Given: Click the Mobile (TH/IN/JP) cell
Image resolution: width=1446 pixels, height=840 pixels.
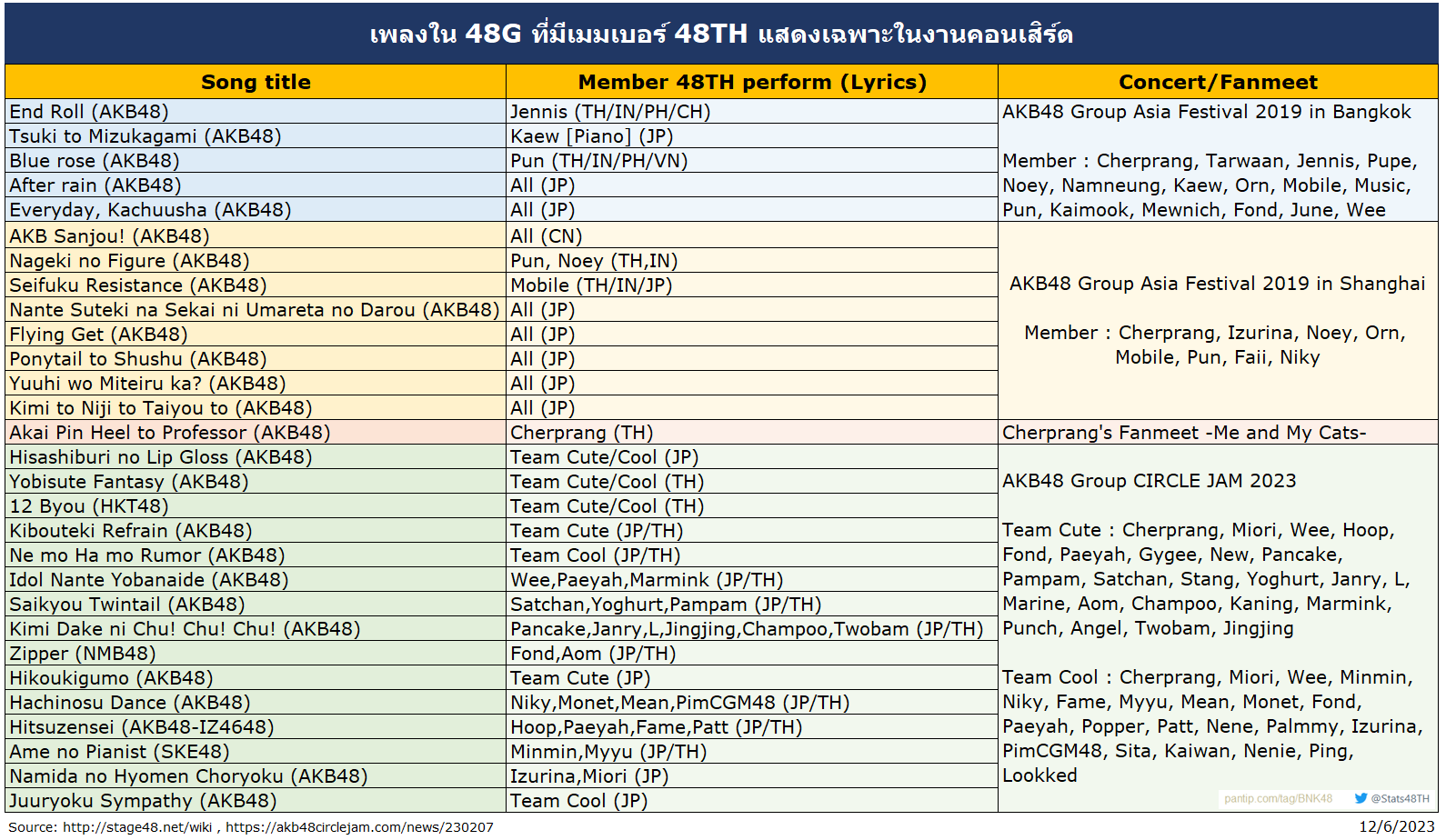Looking at the screenshot, I should click(x=752, y=285).
